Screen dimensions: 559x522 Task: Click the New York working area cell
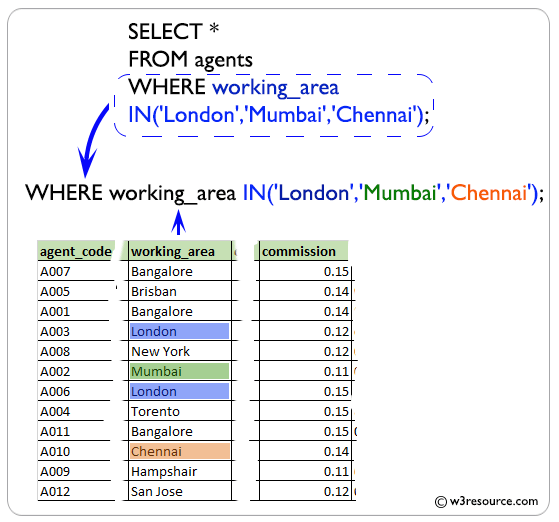(180, 351)
